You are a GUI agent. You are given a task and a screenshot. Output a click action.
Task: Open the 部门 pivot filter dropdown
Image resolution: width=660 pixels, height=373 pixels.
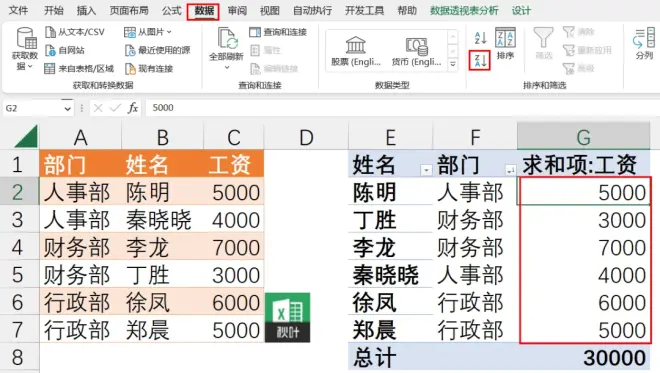point(510,170)
